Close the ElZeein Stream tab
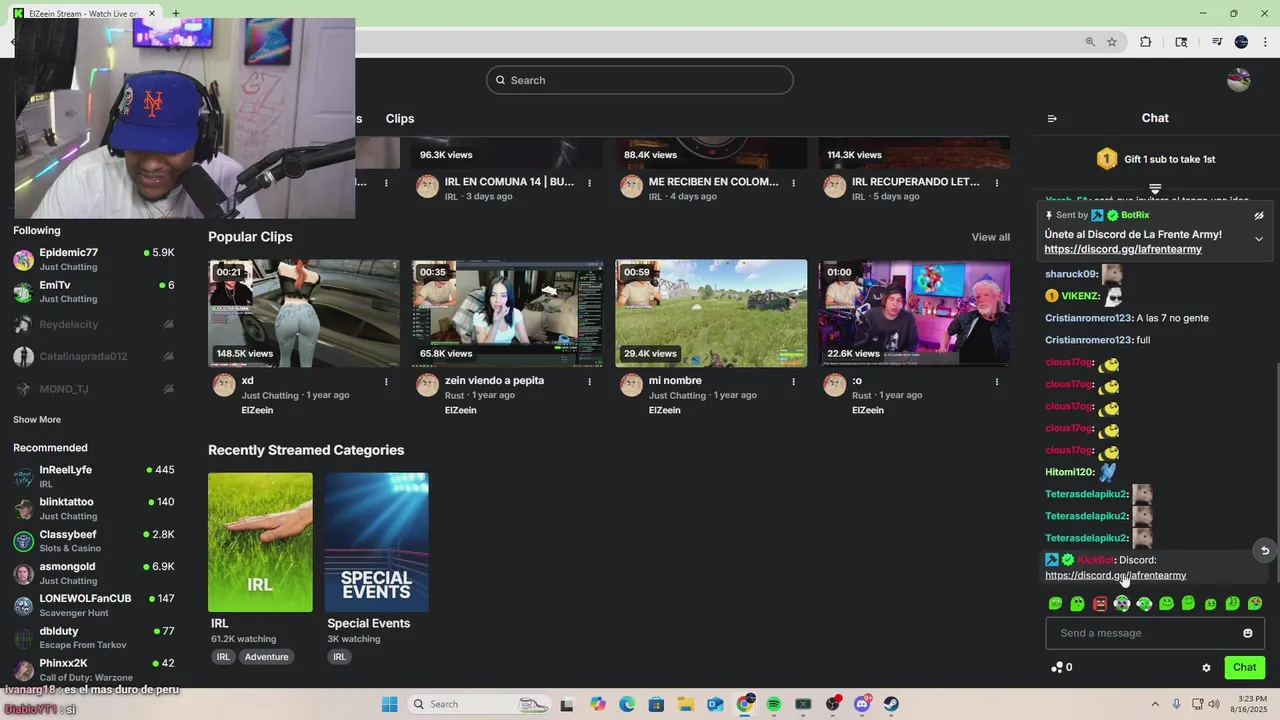Screen dimensions: 1280x720 click(x=152, y=14)
